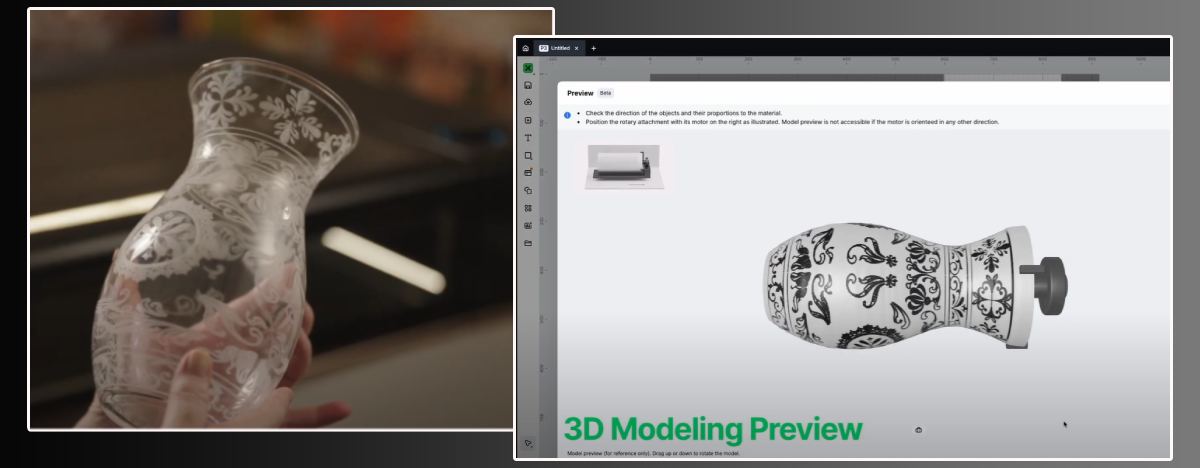Open the tool below the shape tool

(528, 173)
